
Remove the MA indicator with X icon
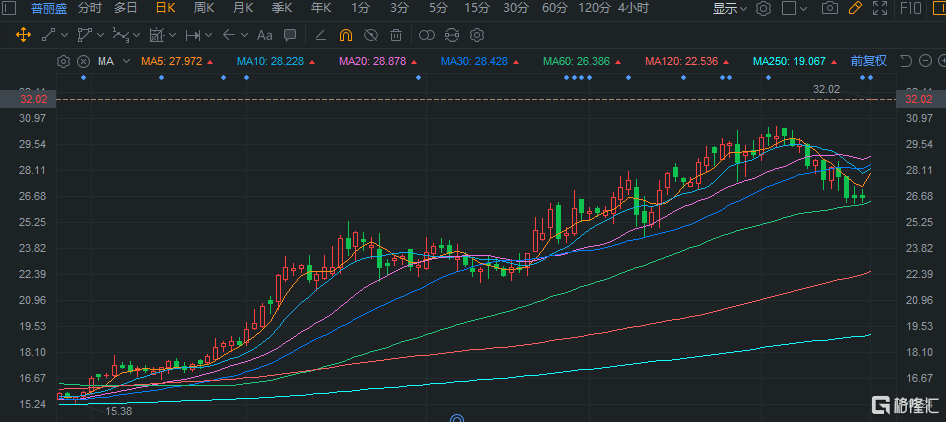click(84, 61)
